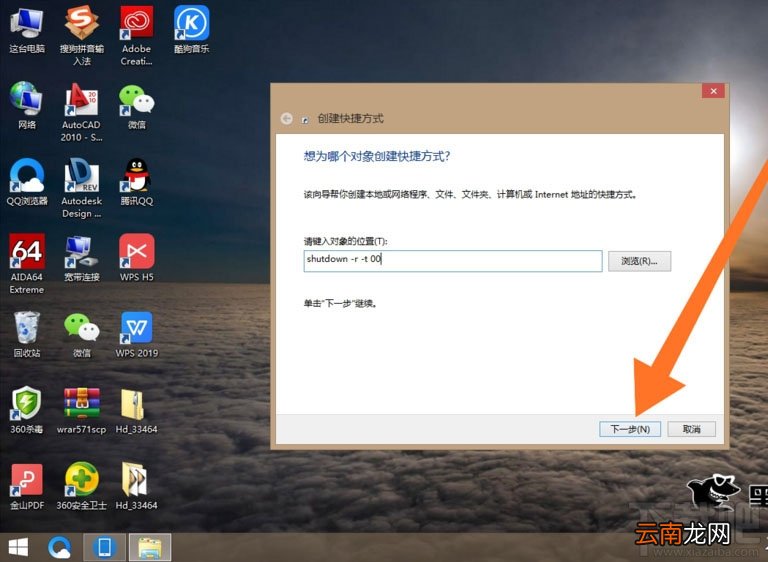The height and width of the screenshot is (562, 768).
Task: Select the 网络 desktop icon
Action: click(27, 105)
